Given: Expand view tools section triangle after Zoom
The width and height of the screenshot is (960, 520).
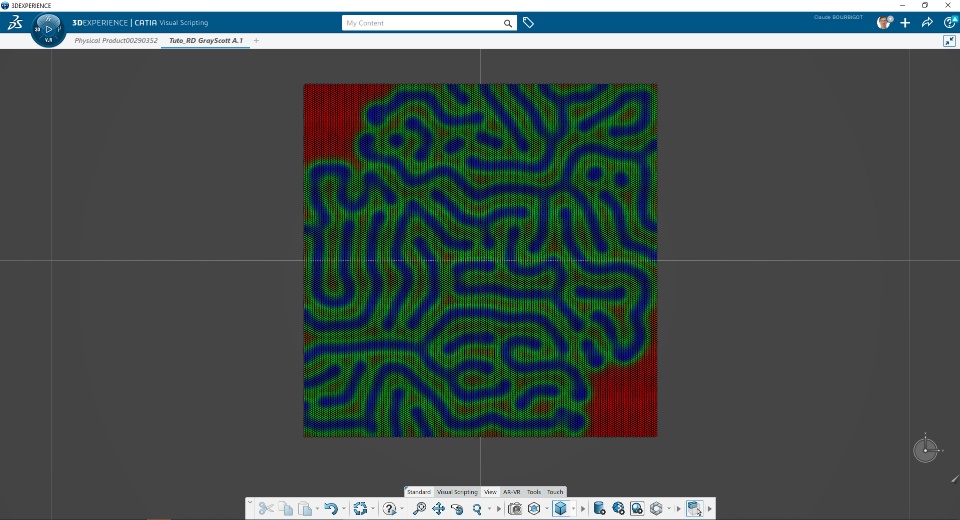Looking at the screenshot, I should pos(498,509).
